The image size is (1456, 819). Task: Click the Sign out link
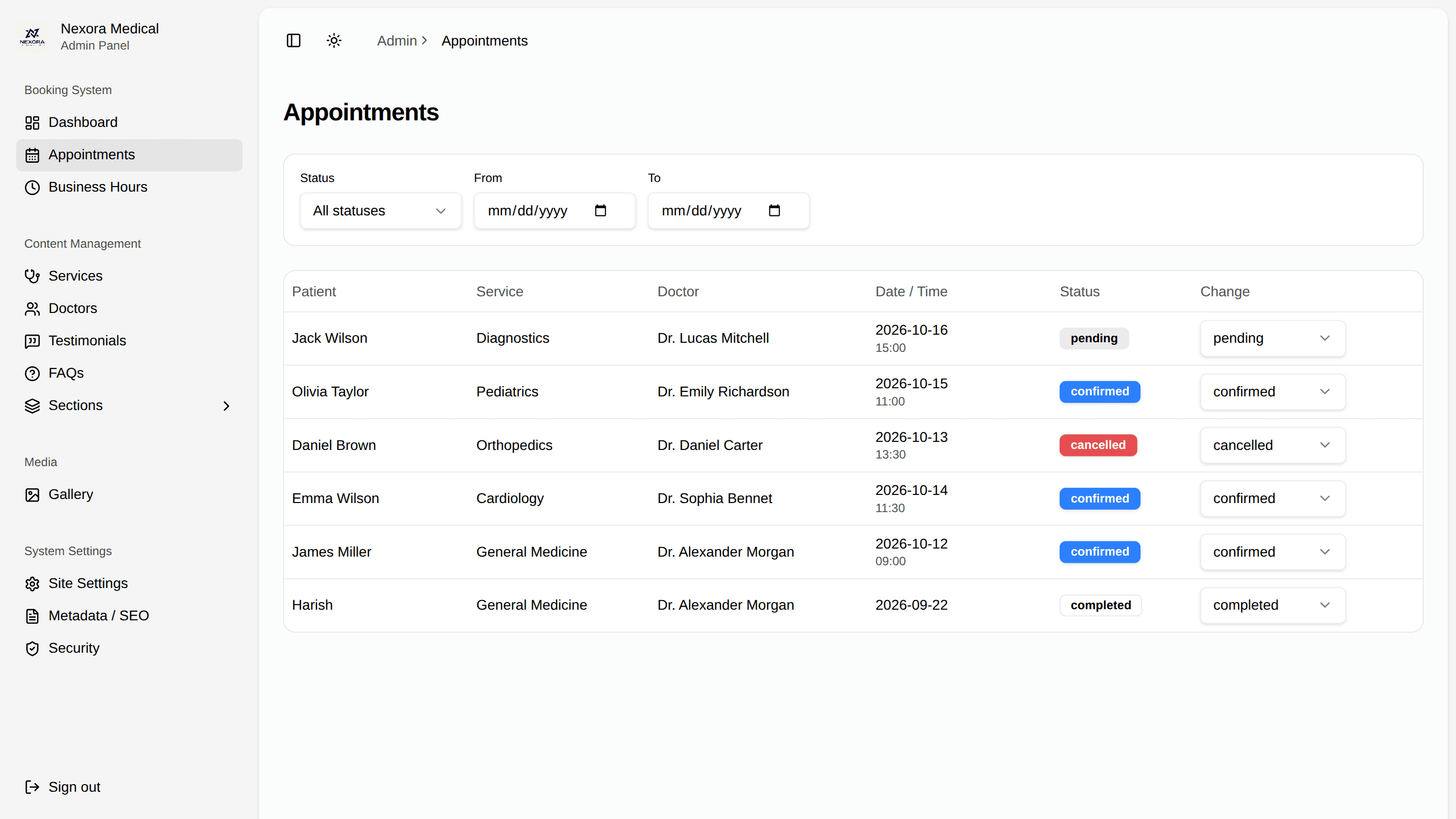point(129,787)
